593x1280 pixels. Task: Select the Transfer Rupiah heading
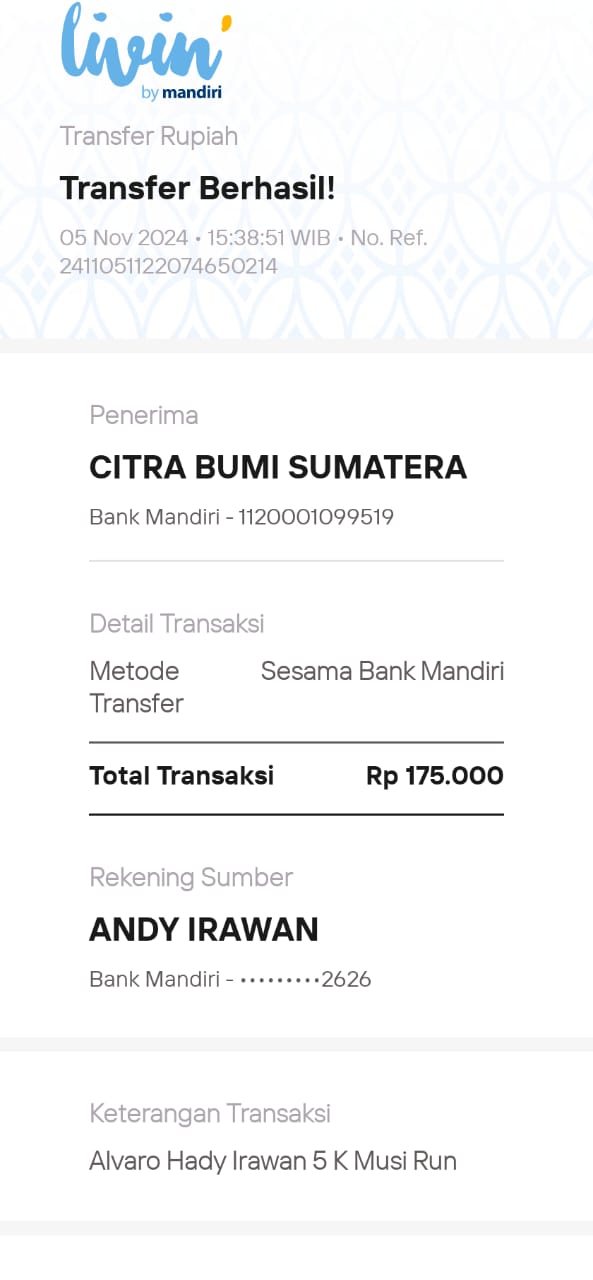point(149,136)
